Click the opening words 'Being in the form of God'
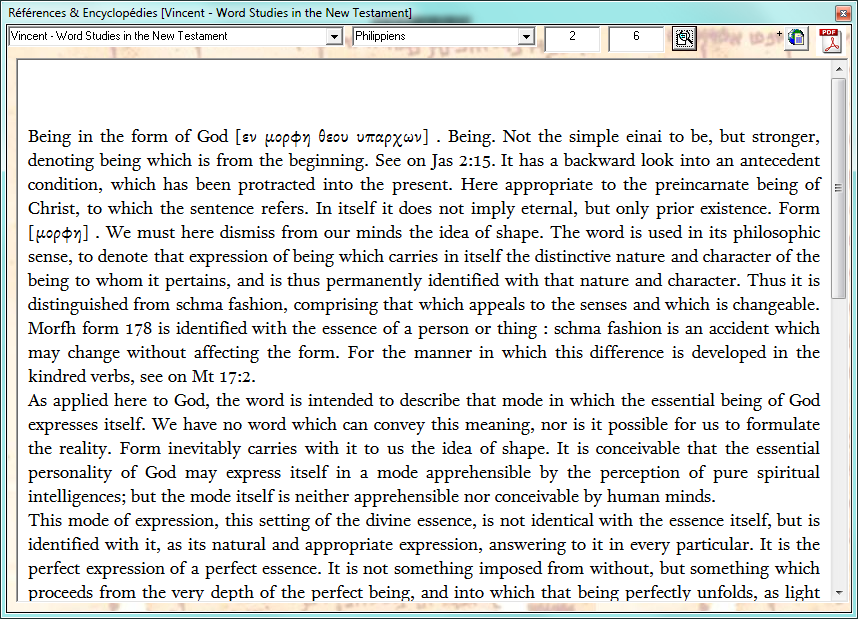 tap(127, 137)
